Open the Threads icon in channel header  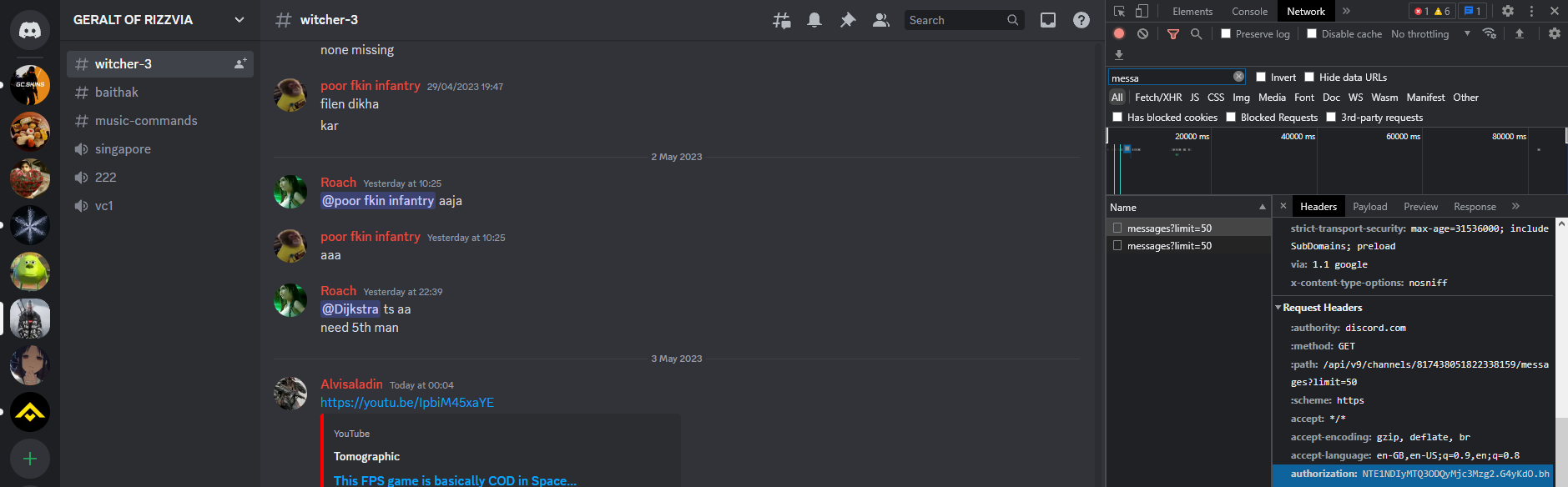click(x=781, y=20)
